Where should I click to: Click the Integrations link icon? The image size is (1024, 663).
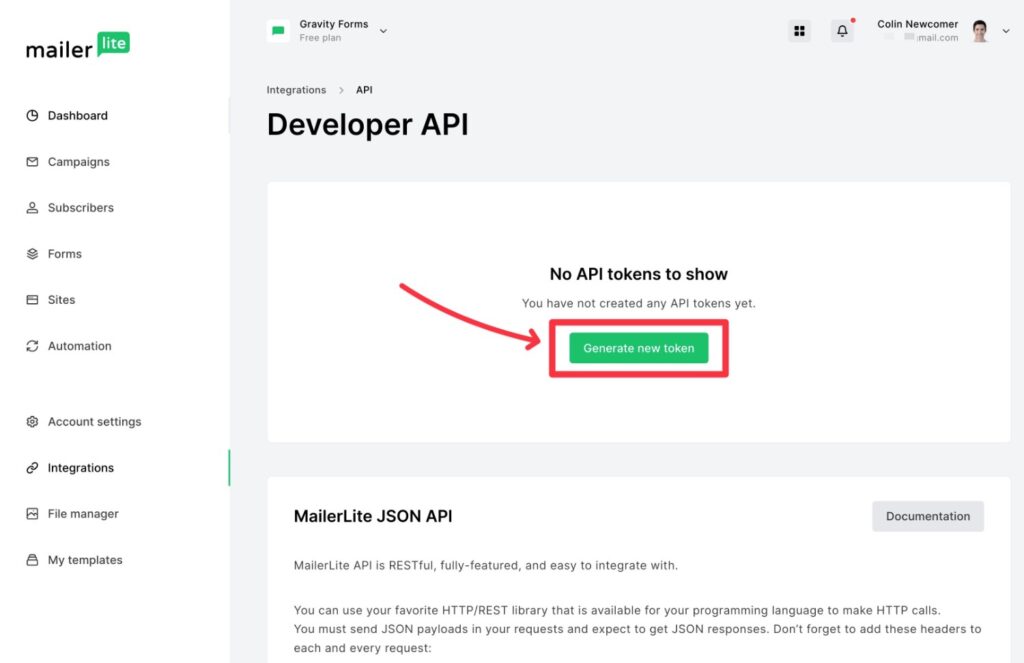(x=32, y=468)
